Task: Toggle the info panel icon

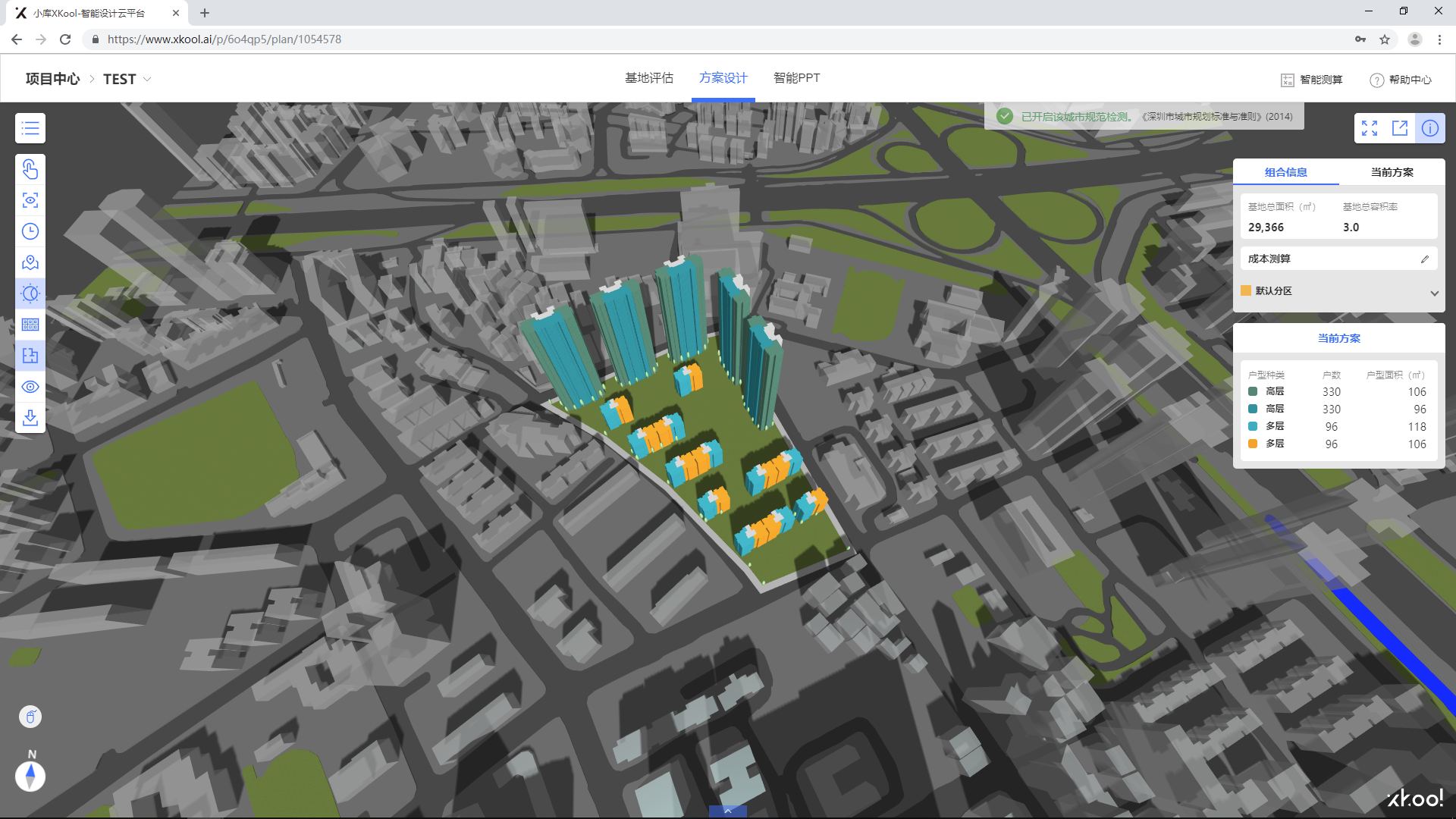Action: 1430,128
